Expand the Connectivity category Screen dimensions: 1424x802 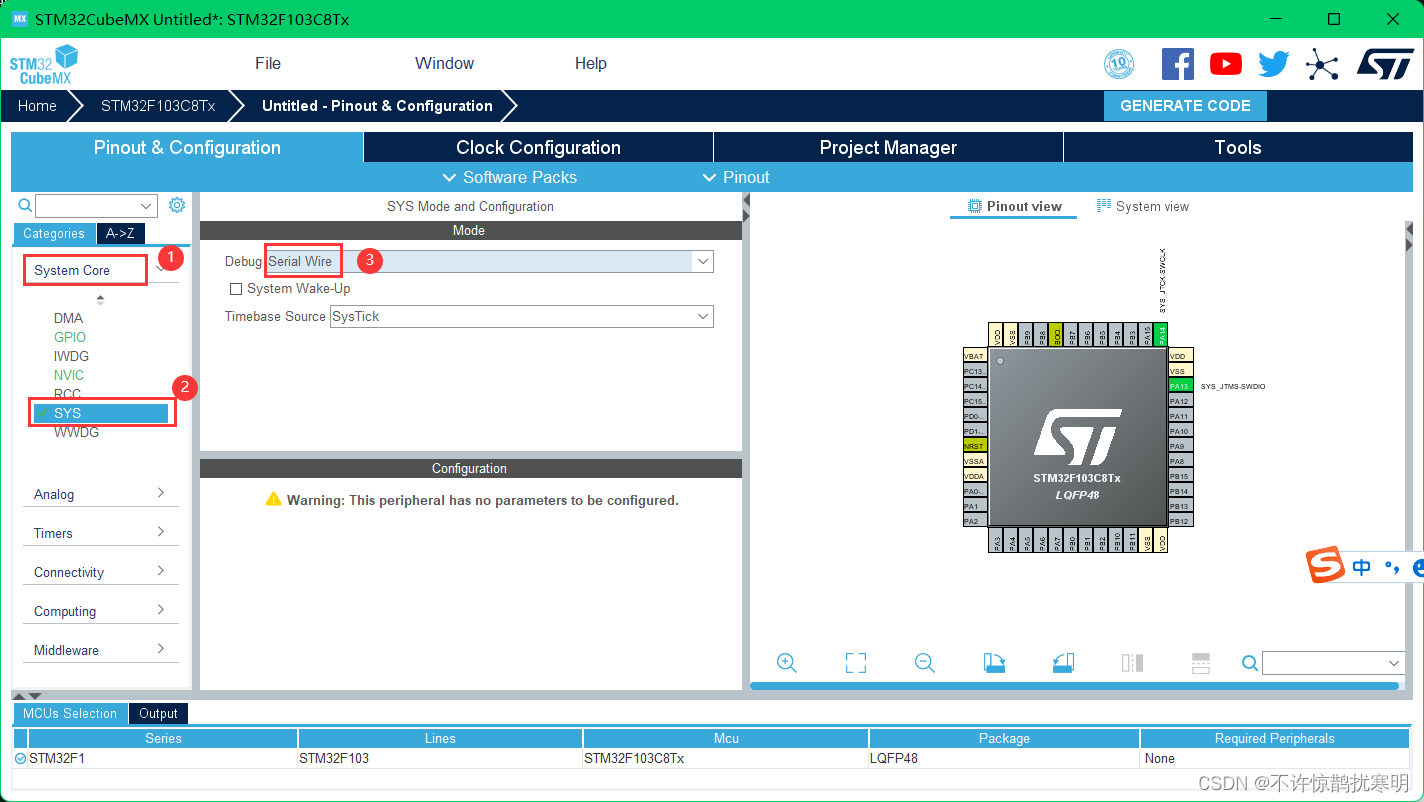pos(100,572)
